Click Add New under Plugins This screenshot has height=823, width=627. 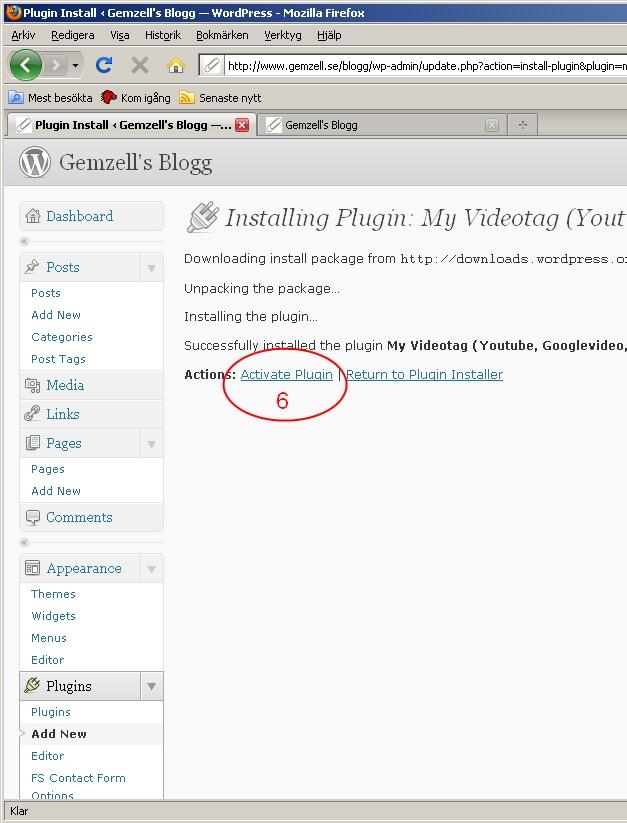59,734
